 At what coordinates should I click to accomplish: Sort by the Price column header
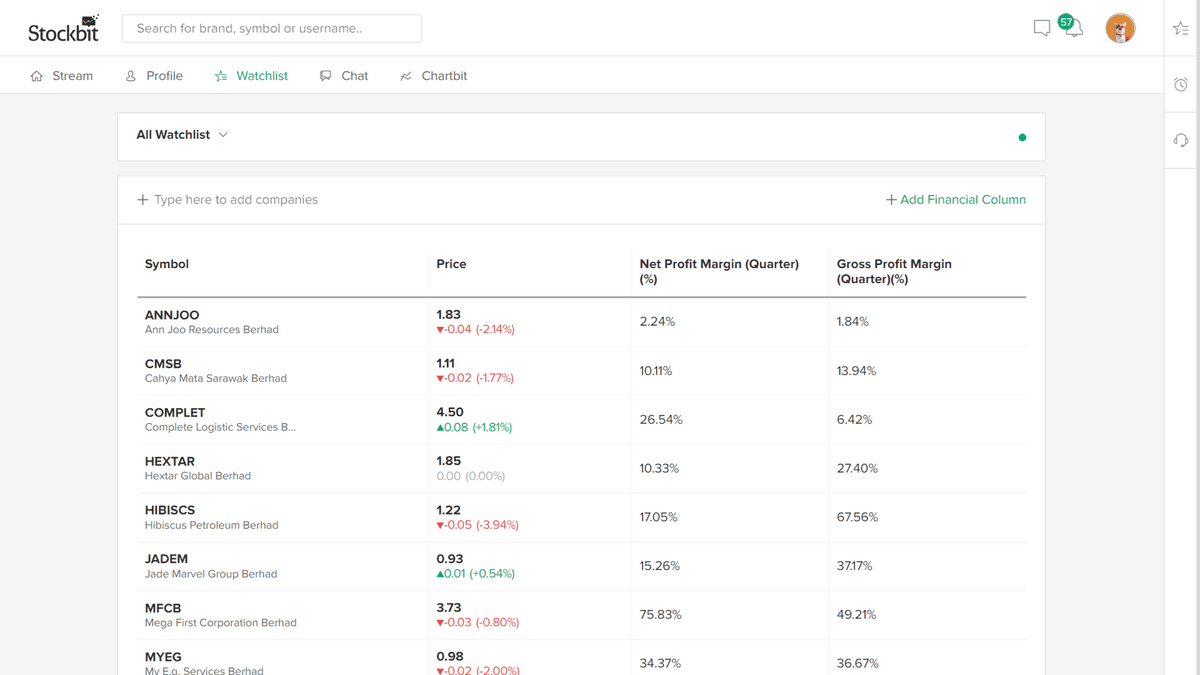click(x=451, y=264)
